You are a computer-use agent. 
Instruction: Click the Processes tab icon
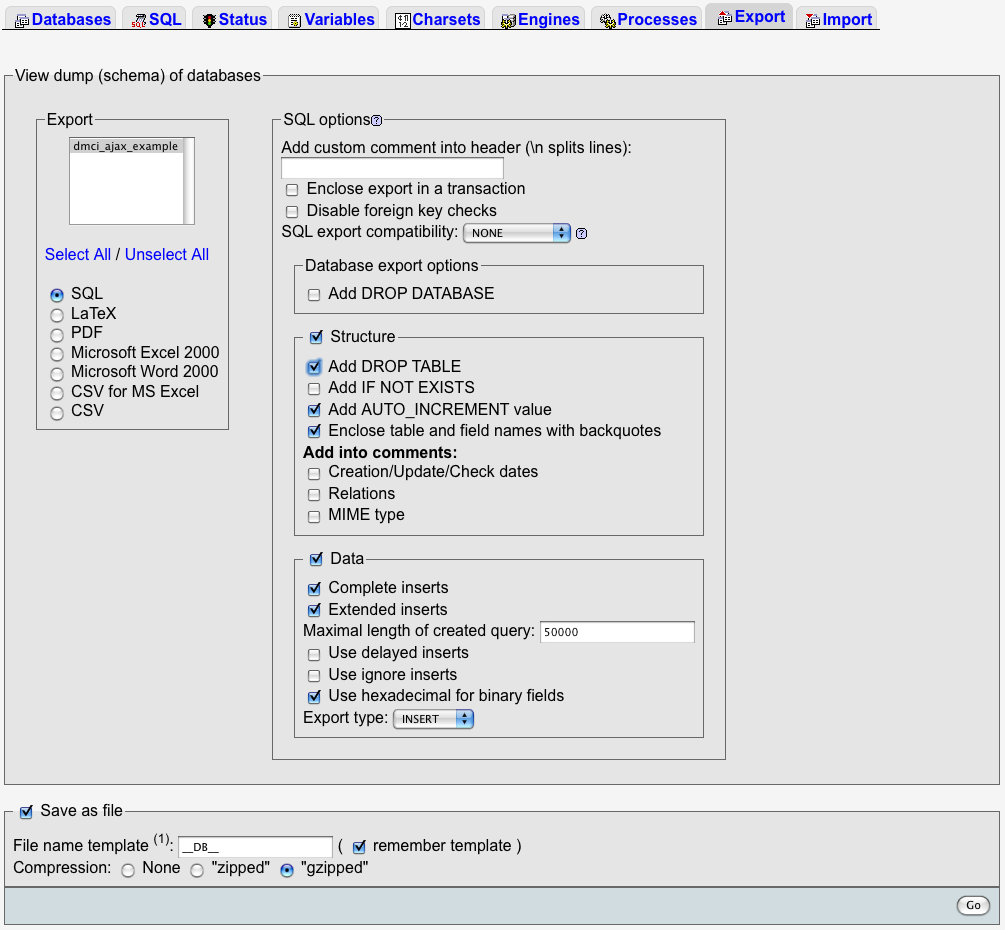click(x=607, y=20)
